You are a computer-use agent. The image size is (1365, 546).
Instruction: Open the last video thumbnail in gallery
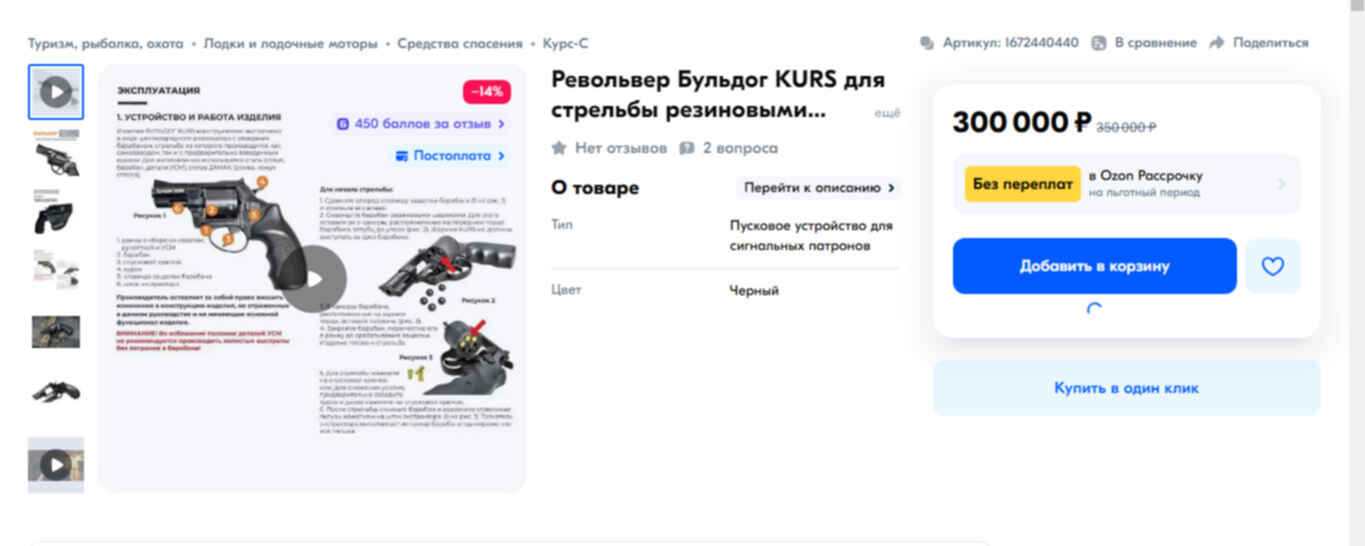click(56, 464)
